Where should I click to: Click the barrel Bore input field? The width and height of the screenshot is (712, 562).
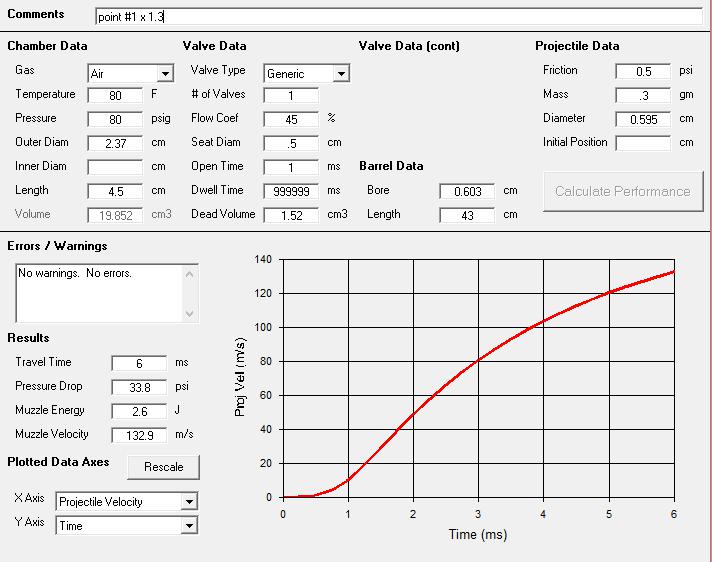pyautogui.click(x=467, y=191)
